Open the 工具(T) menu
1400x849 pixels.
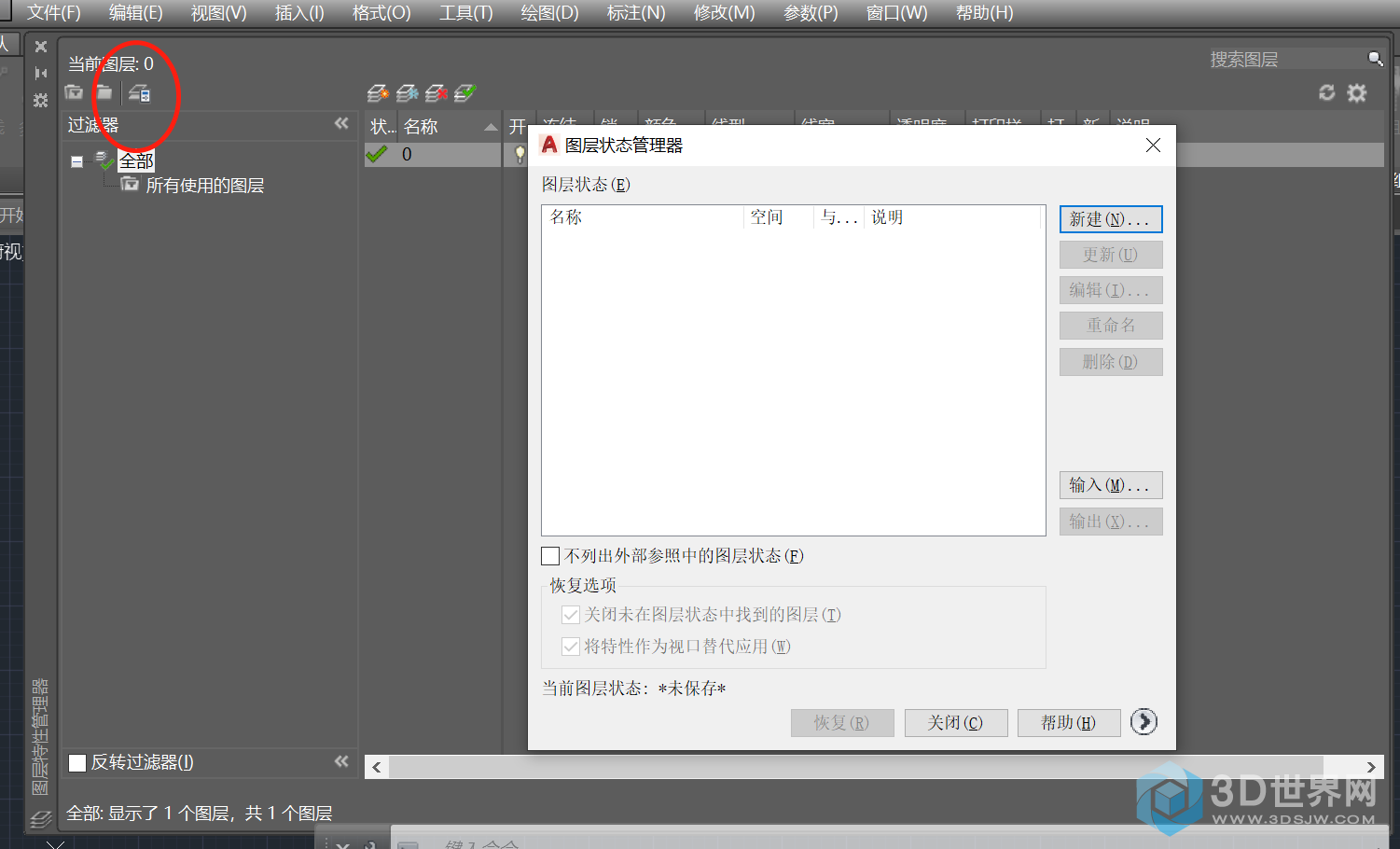coord(465,13)
